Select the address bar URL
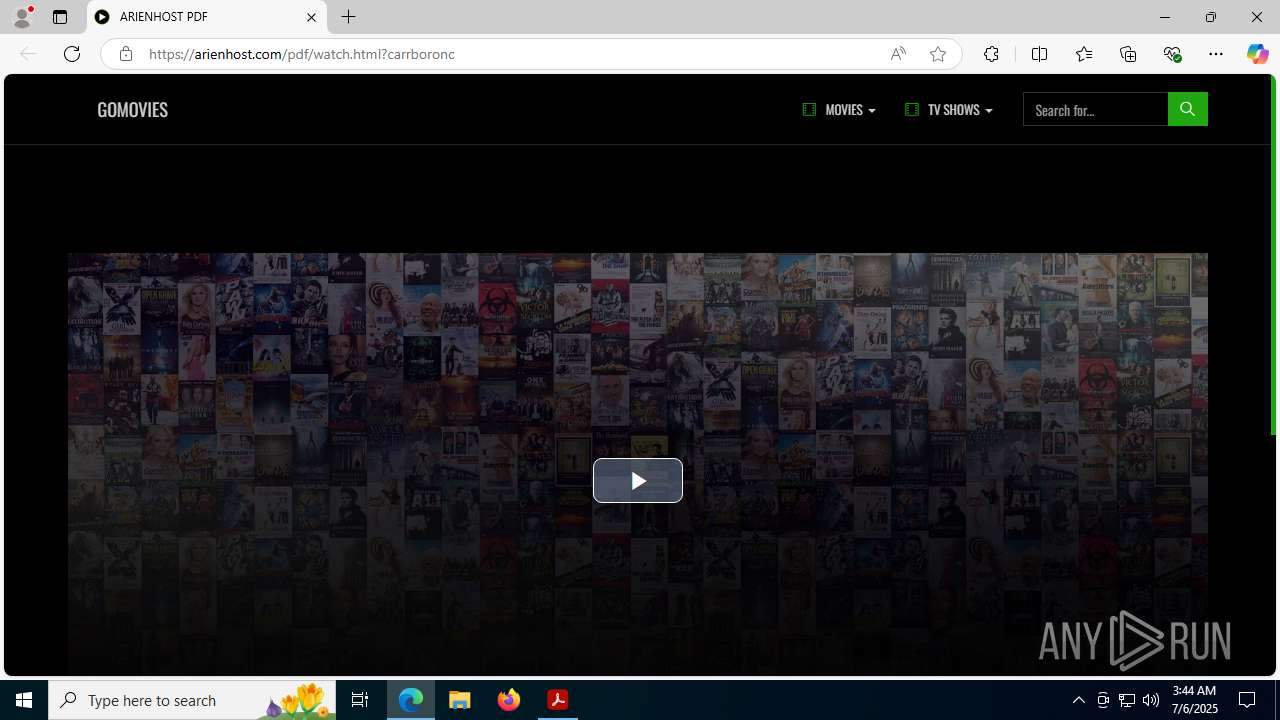Viewport: 1280px width, 720px height. (x=302, y=54)
